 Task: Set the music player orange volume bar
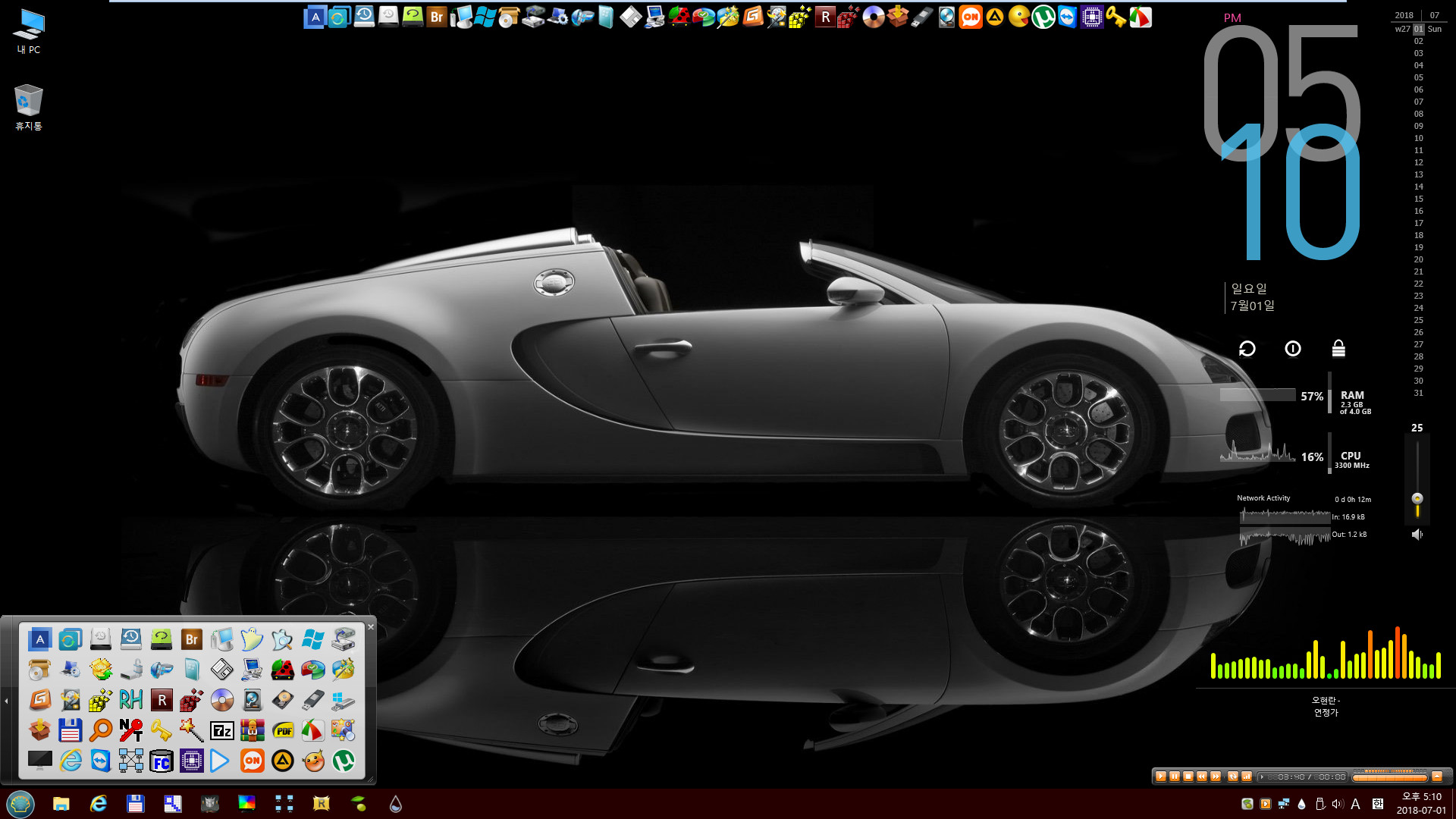1389,777
